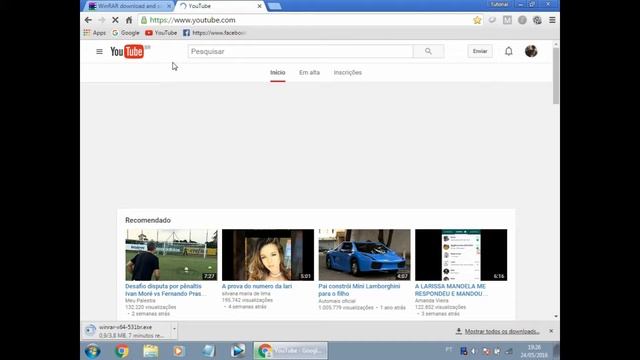Open the Facebook bookmark

tap(214, 33)
